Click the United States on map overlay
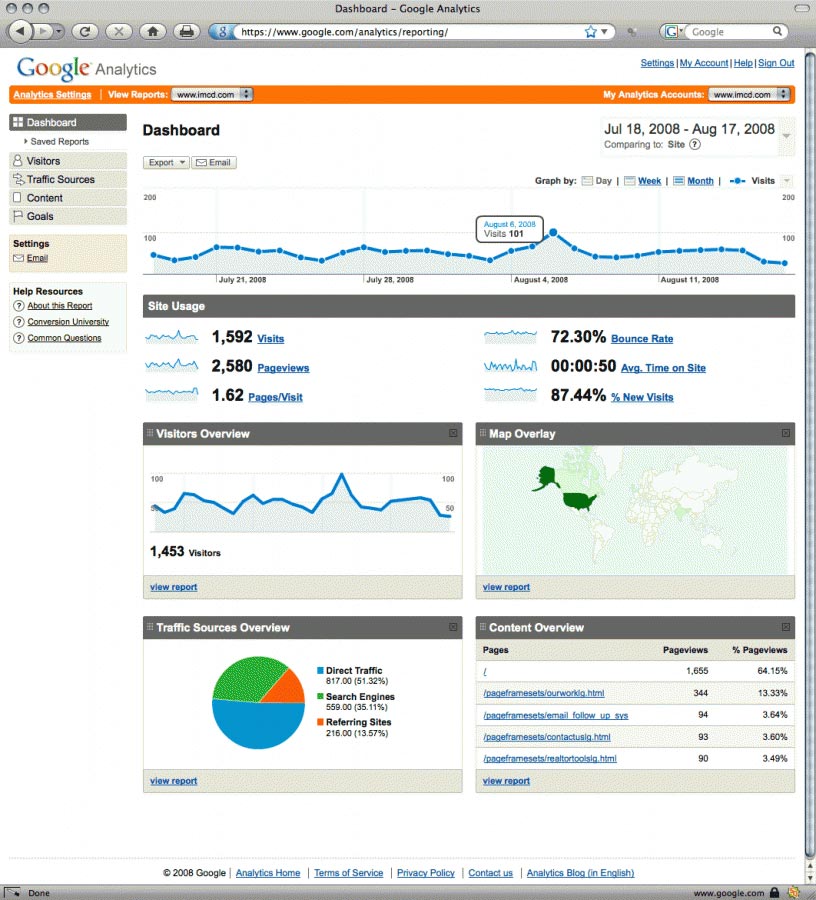Screen dimensions: 816x900 pyautogui.click(x=580, y=501)
